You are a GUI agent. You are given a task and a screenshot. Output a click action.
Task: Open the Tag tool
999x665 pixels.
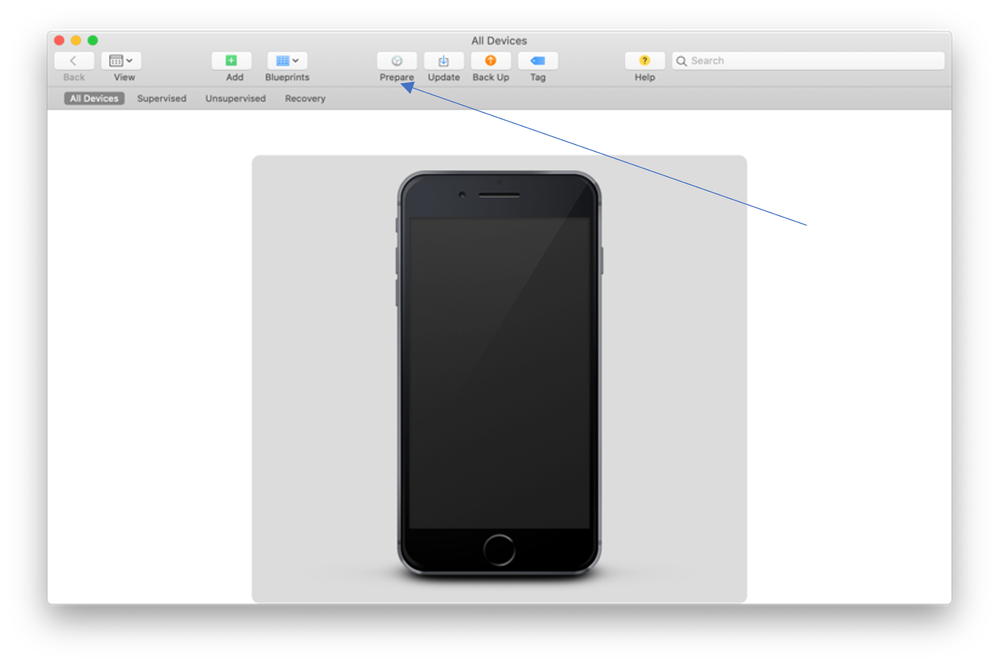pos(538,60)
